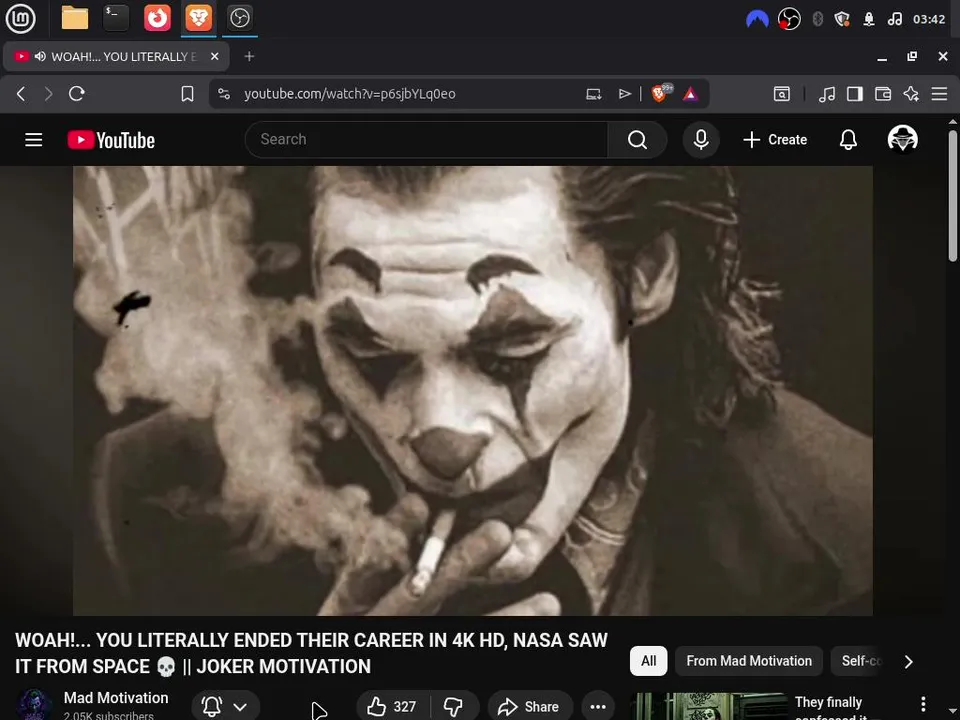Screen dimensions: 960x720
Task: Open the Mad Motivation channel avatar
Action: pyautogui.click(x=34, y=705)
